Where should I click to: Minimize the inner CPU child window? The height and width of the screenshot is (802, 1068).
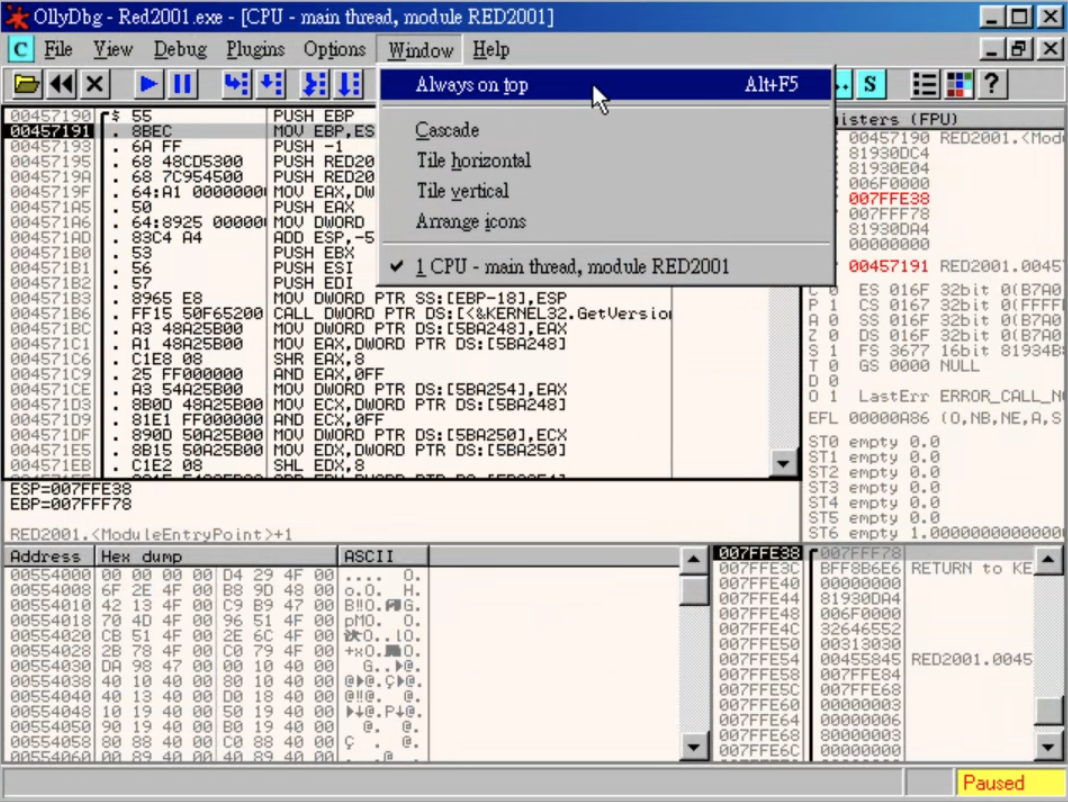coord(992,49)
